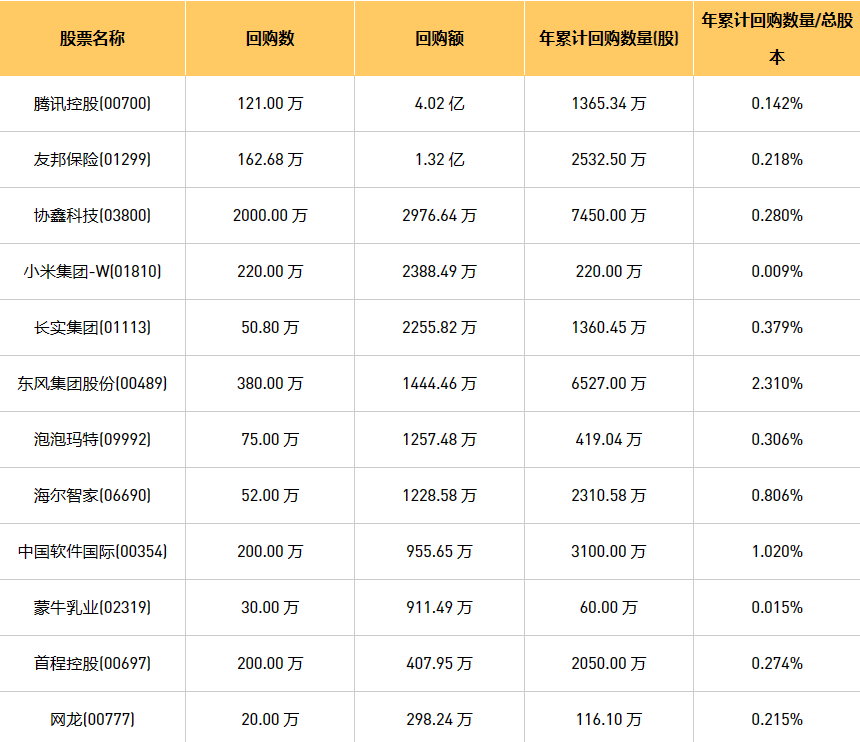Select 腾讯控股(00700) stock name

click(x=92, y=103)
